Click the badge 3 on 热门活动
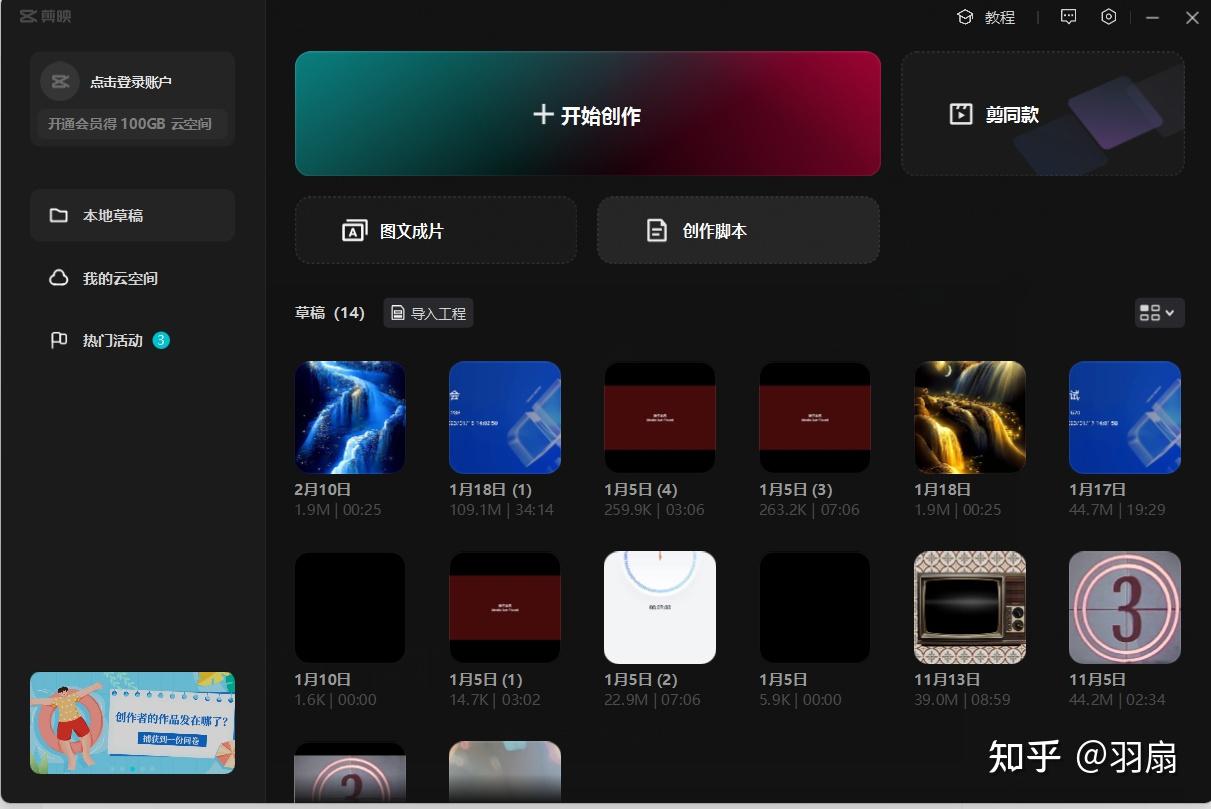Image resolution: width=1211 pixels, height=809 pixels. point(161,340)
